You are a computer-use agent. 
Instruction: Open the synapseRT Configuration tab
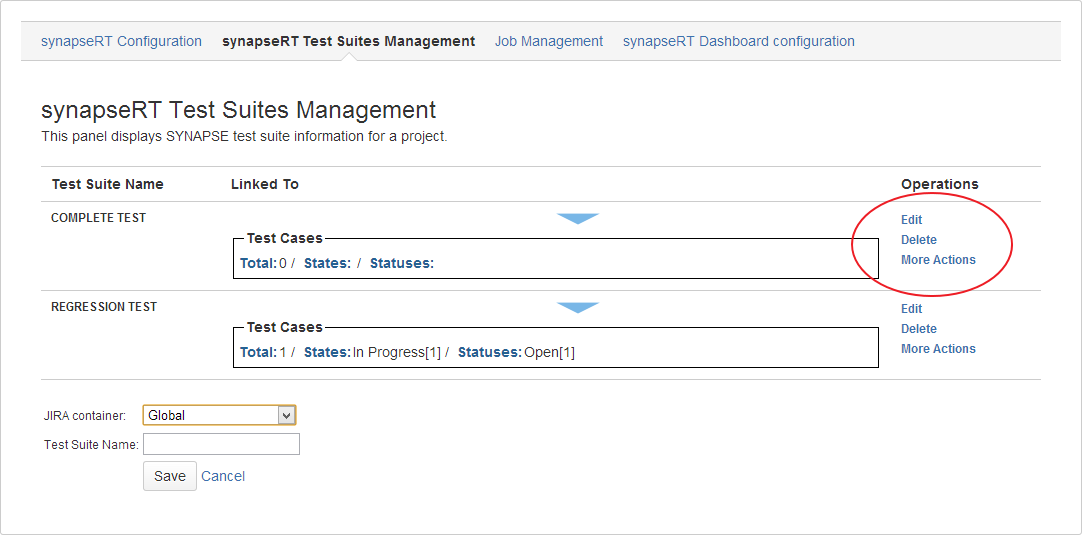point(121,41)
